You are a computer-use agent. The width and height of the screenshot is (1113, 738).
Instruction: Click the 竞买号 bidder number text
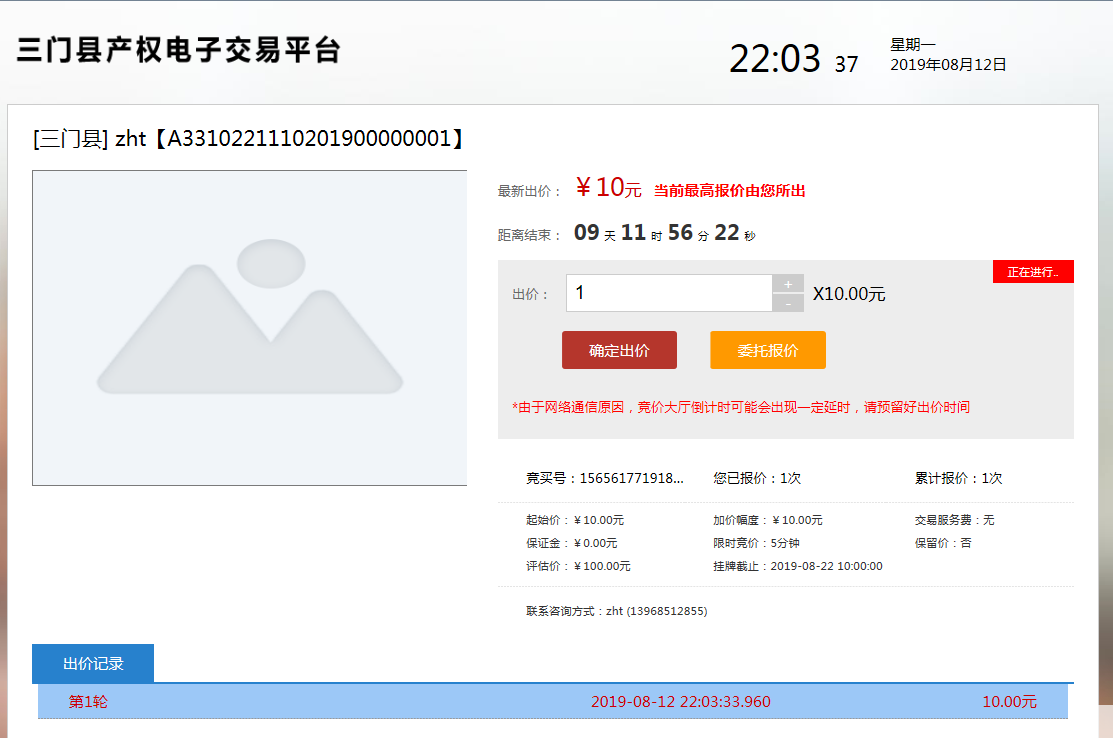(605, 478)
